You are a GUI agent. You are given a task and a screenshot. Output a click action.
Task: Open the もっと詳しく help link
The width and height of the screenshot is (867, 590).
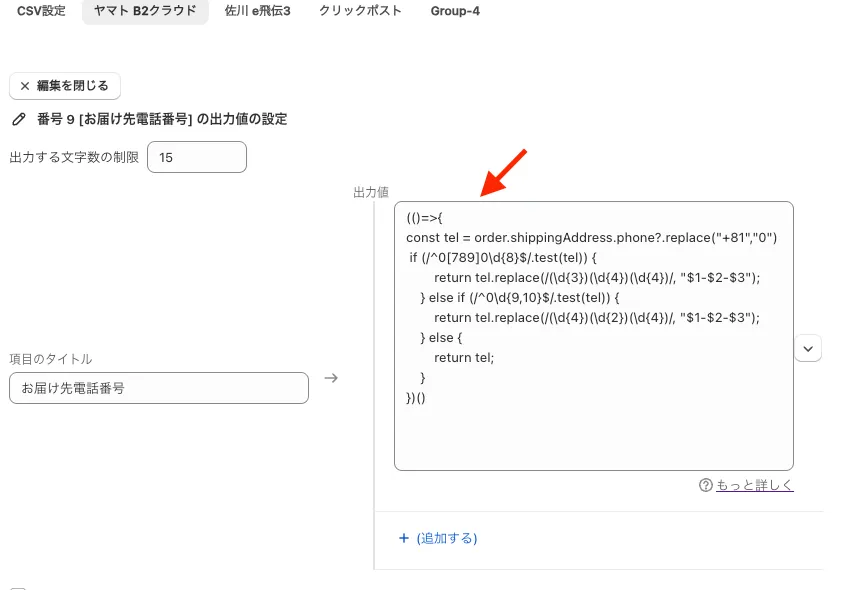(x=754, y=485)
